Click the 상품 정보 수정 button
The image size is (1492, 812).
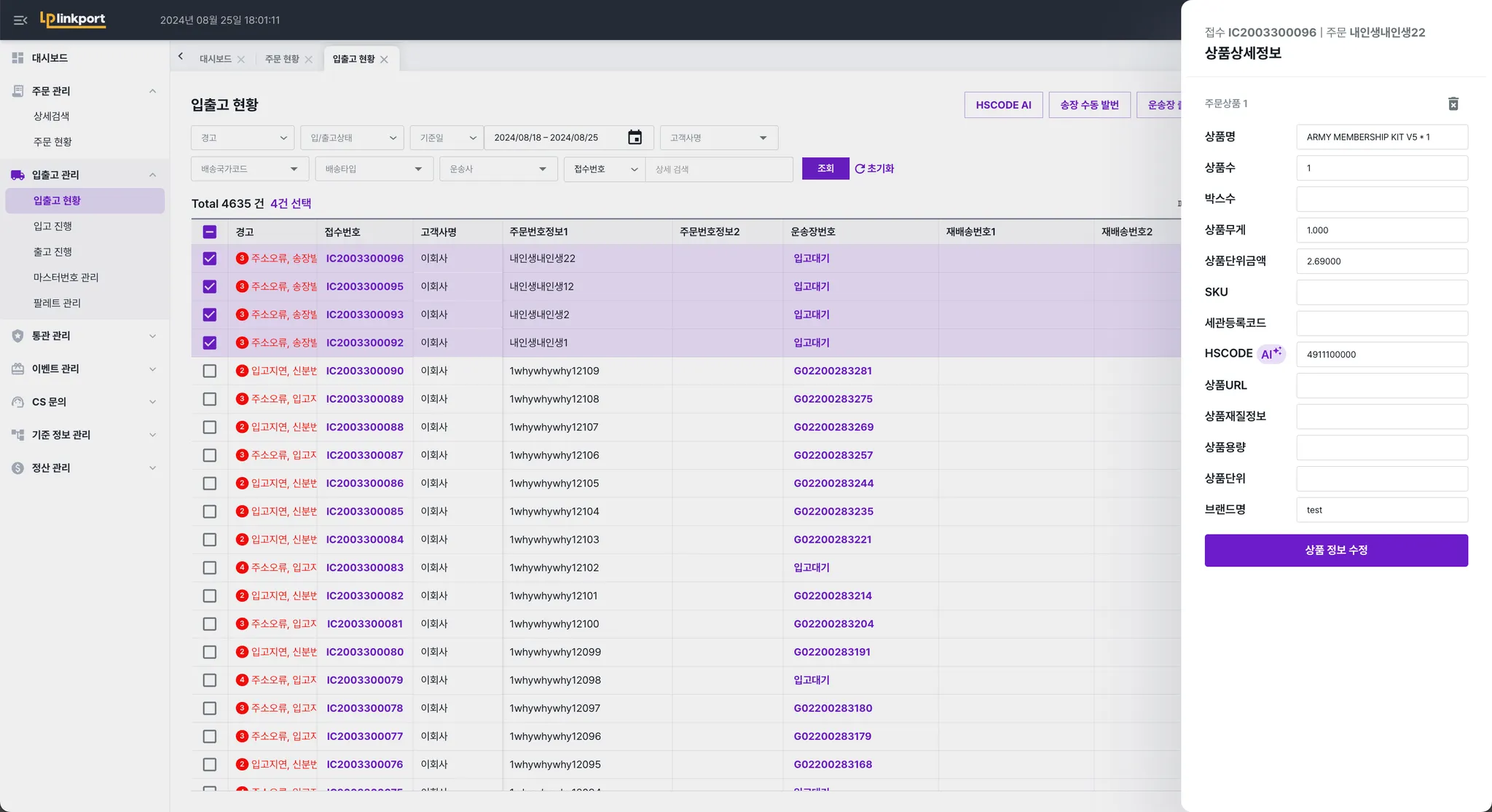coord(1335,551)
